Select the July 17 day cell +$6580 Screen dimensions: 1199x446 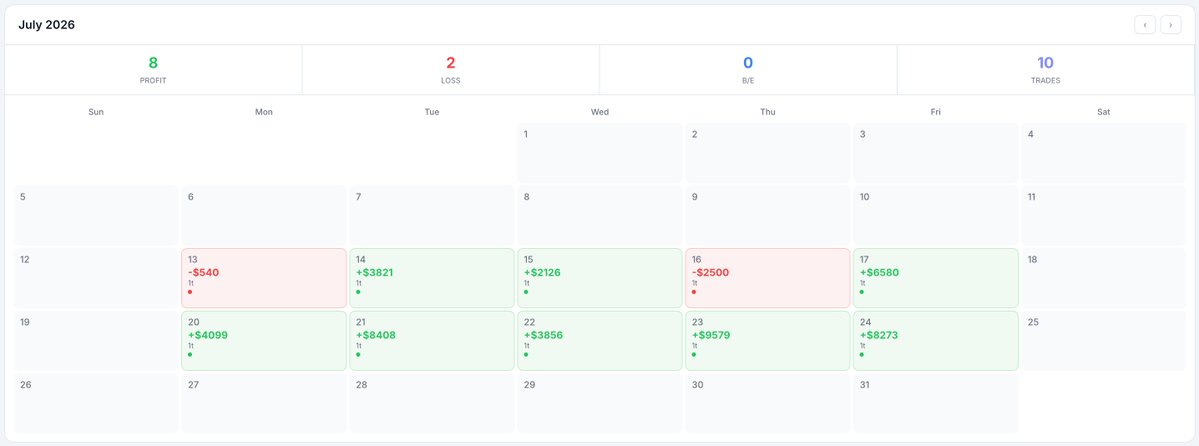click(936, 278)
